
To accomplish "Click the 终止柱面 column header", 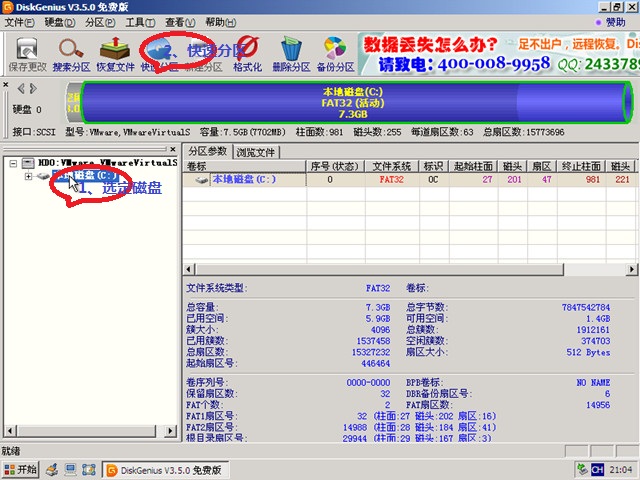I will click(581, 167).
